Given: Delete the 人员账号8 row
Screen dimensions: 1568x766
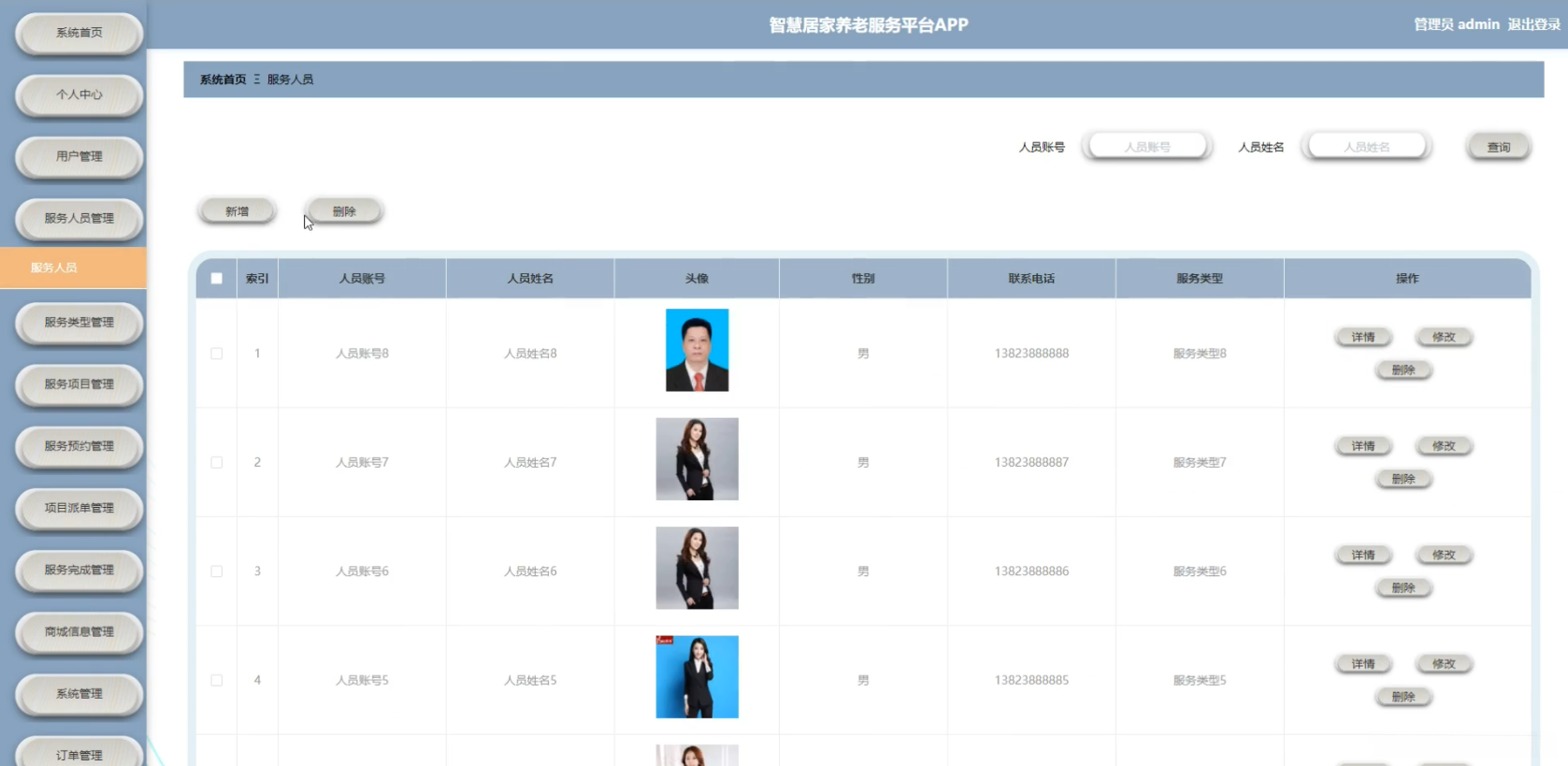Looking at the screenshot, I should (1403, 370).
